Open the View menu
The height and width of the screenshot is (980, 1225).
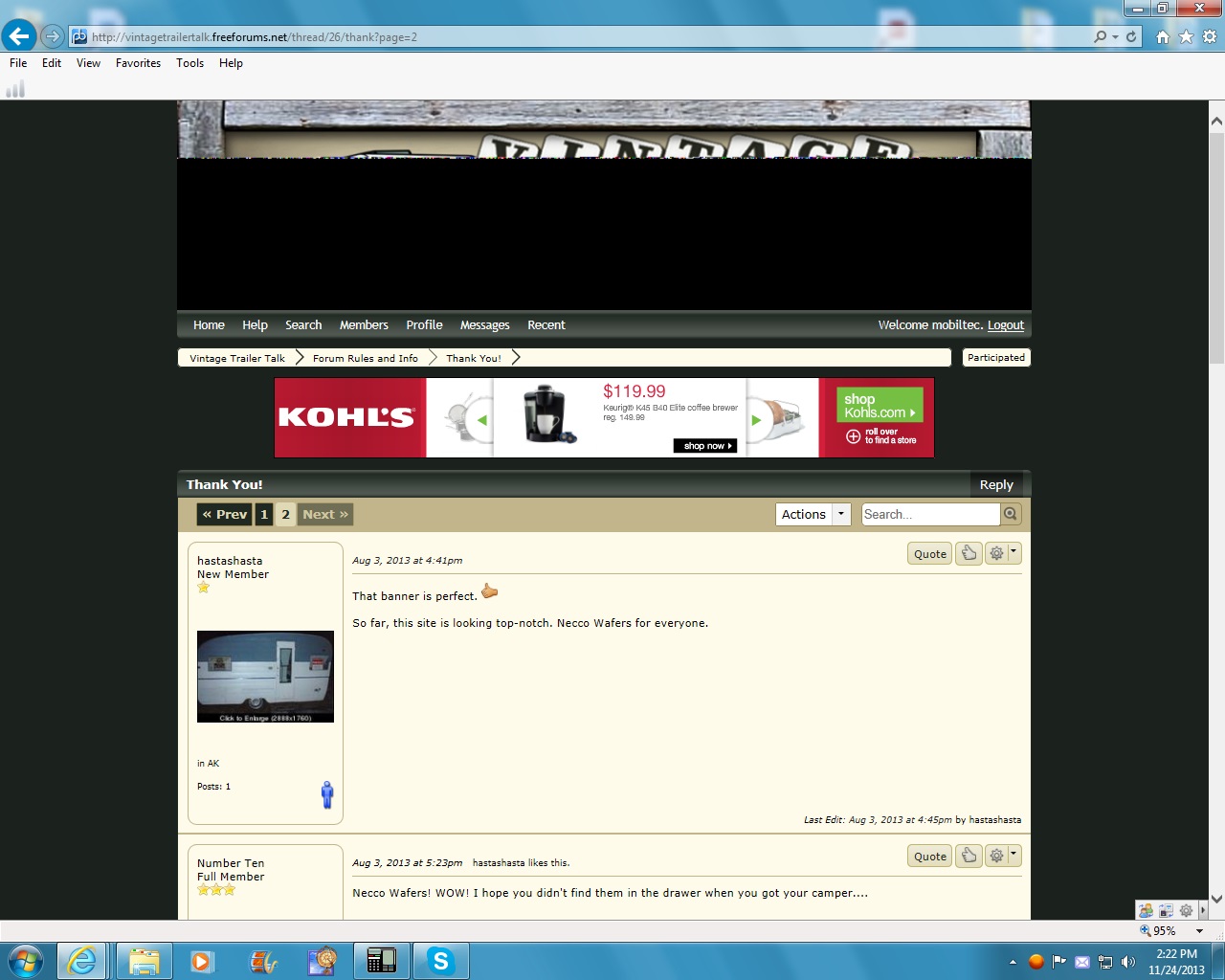(x=88, y=63)
